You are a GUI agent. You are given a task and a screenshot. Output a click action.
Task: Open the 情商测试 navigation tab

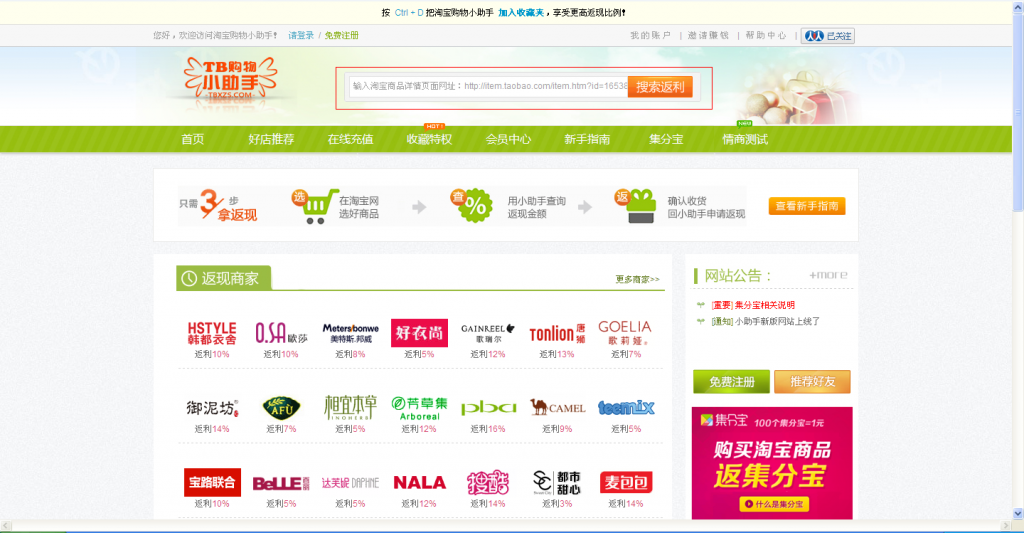point(744,139)
